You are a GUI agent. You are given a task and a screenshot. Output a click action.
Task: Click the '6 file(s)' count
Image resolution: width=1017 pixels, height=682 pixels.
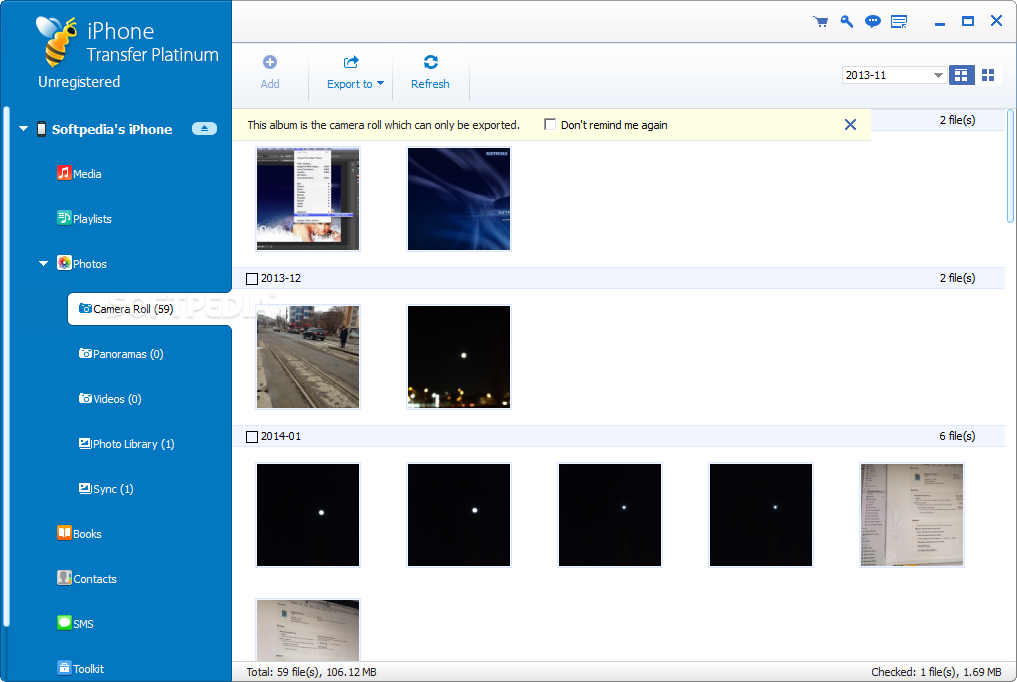point(957,436)
